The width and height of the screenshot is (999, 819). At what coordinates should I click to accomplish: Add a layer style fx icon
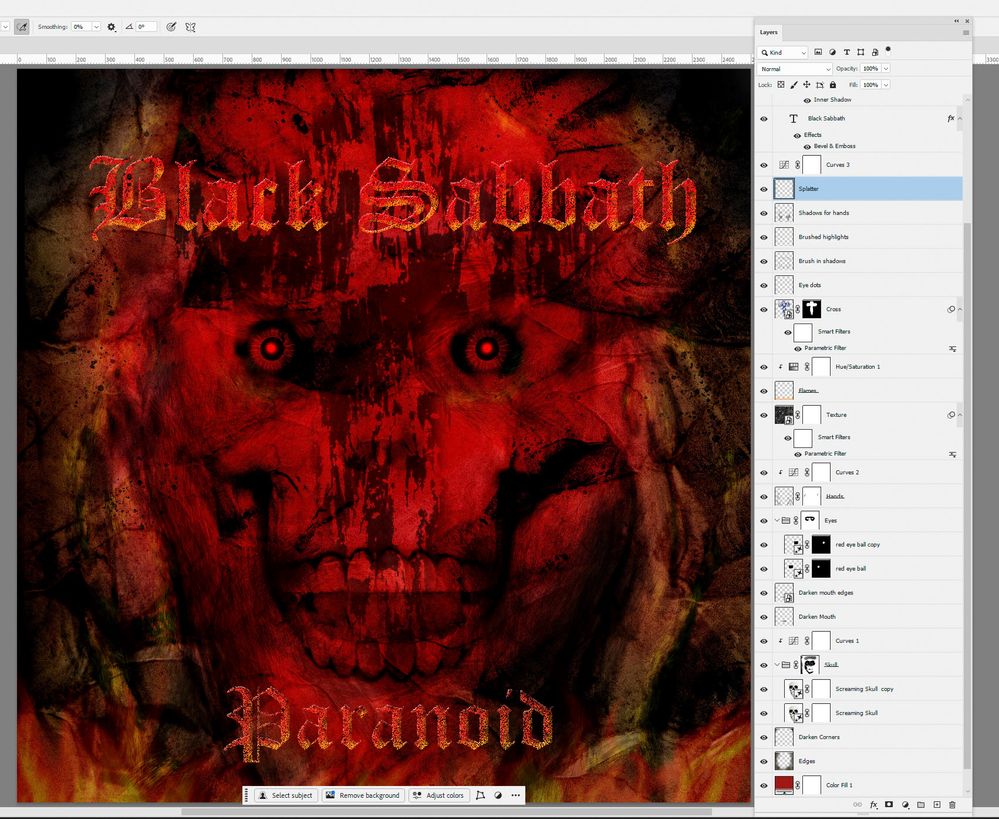[873, 805]
